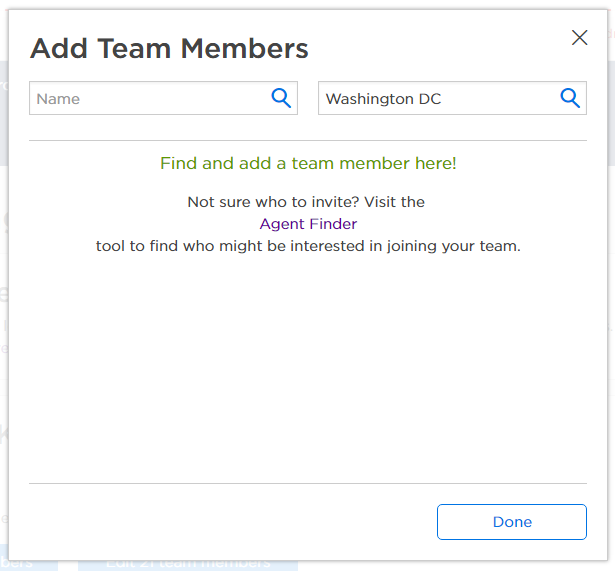Click the search icon beside Washington DC

click(570, 98)
